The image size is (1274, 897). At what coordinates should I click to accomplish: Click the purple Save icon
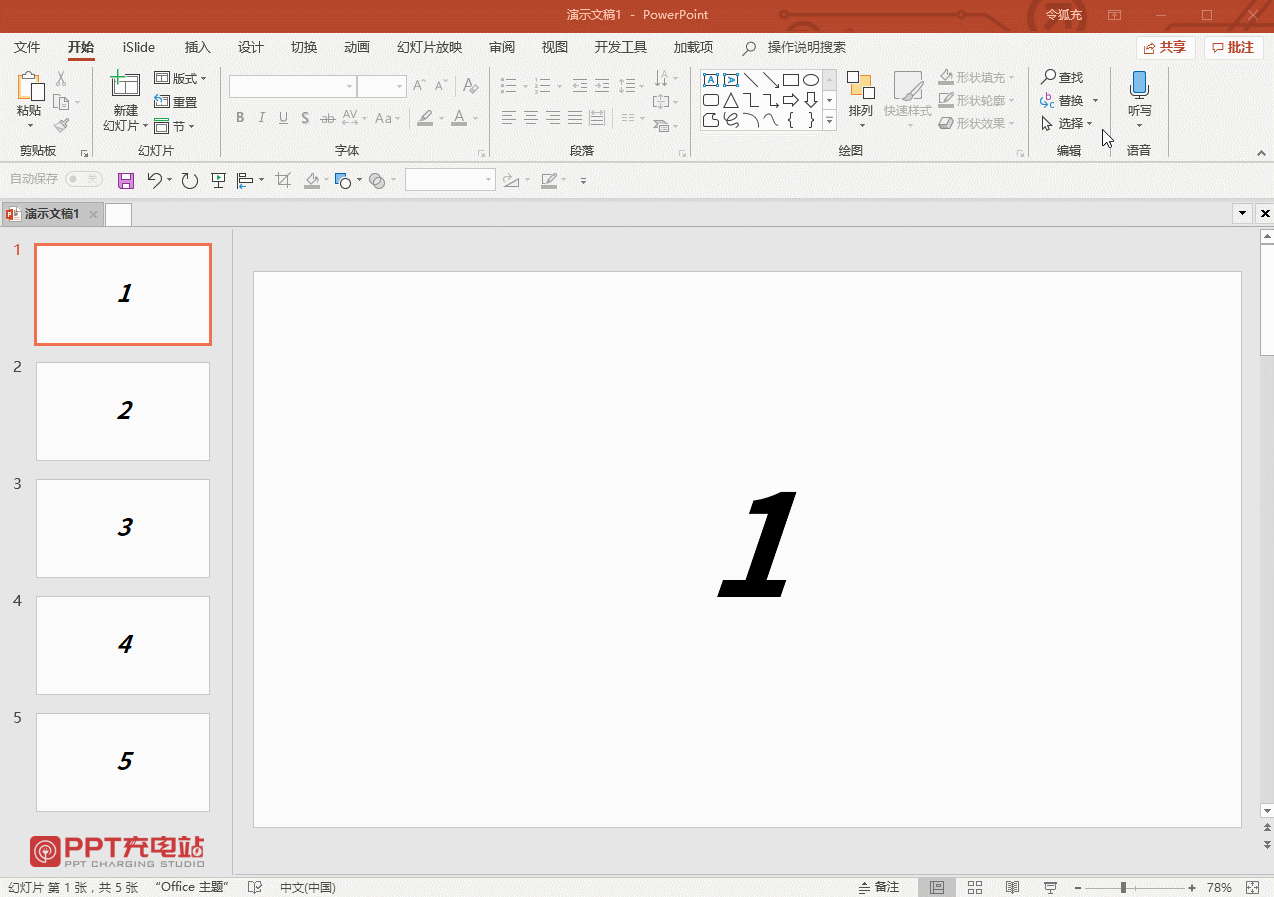tap(126, 180)
